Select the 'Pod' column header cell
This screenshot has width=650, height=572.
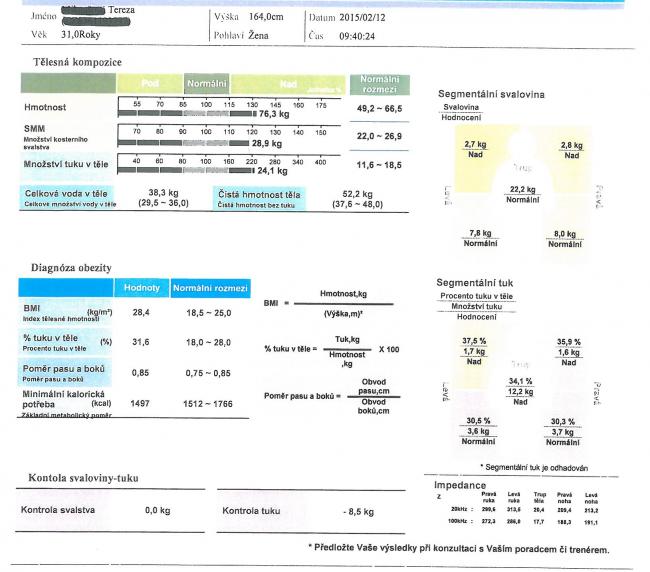click(x=150, y=83)
